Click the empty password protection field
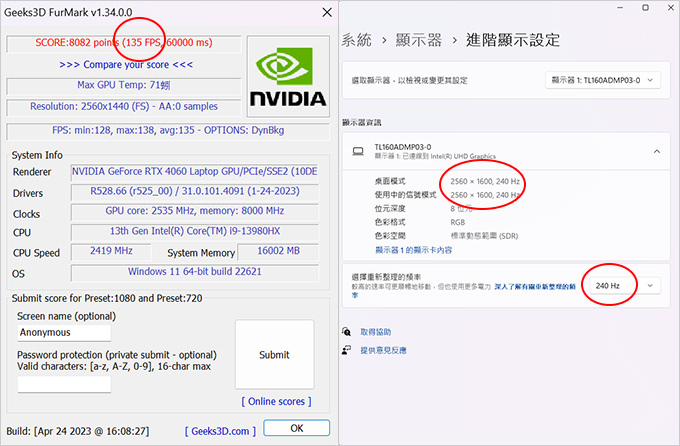Screen dimensions: 680x446 pyautogui.click(x=64, y=384)
